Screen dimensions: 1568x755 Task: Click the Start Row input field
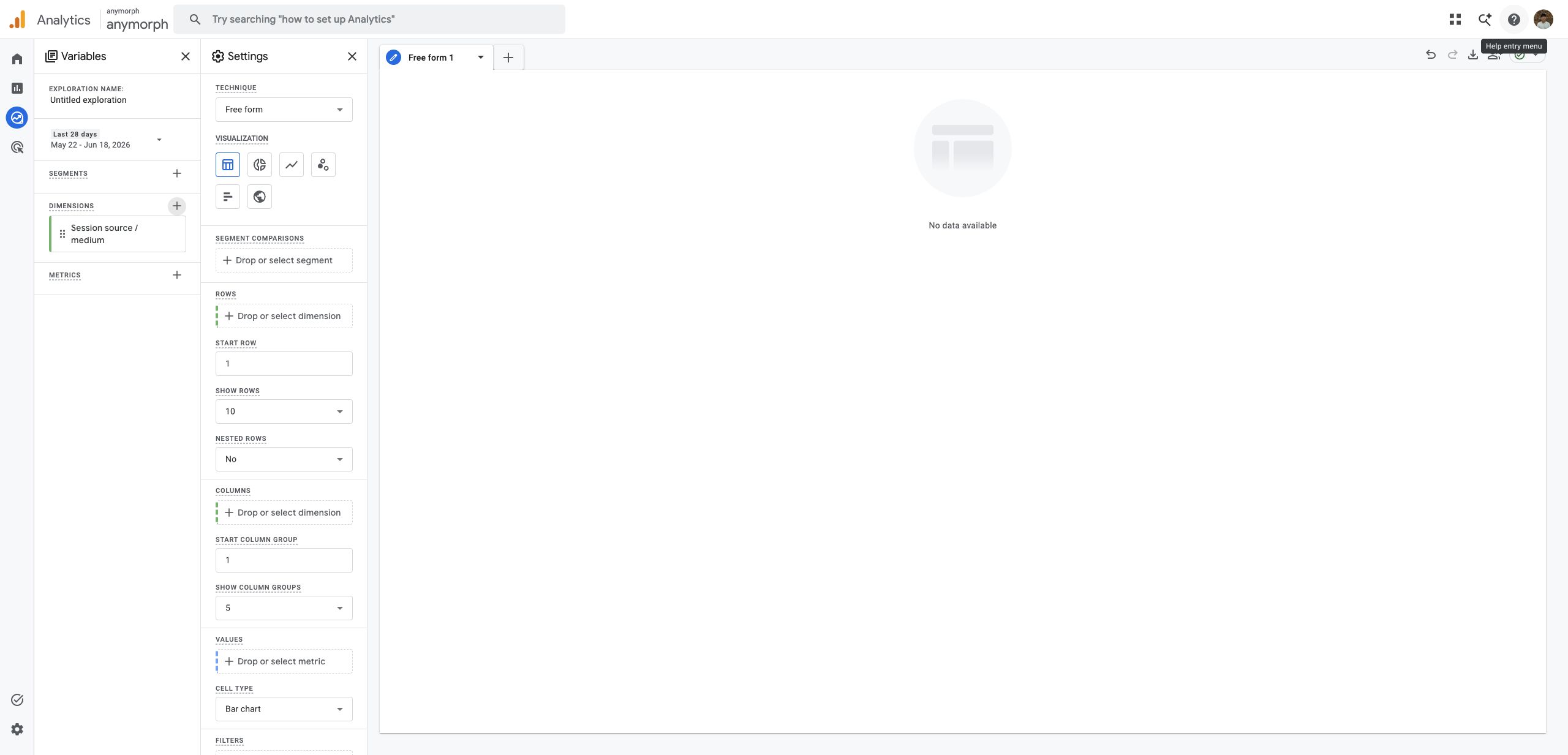coord(284,364)
